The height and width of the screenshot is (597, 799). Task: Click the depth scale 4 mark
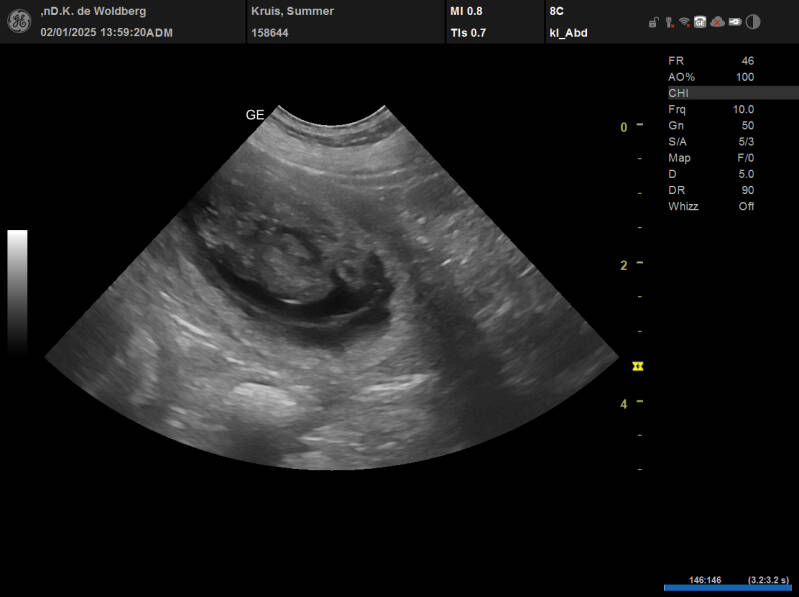[624, 404]
